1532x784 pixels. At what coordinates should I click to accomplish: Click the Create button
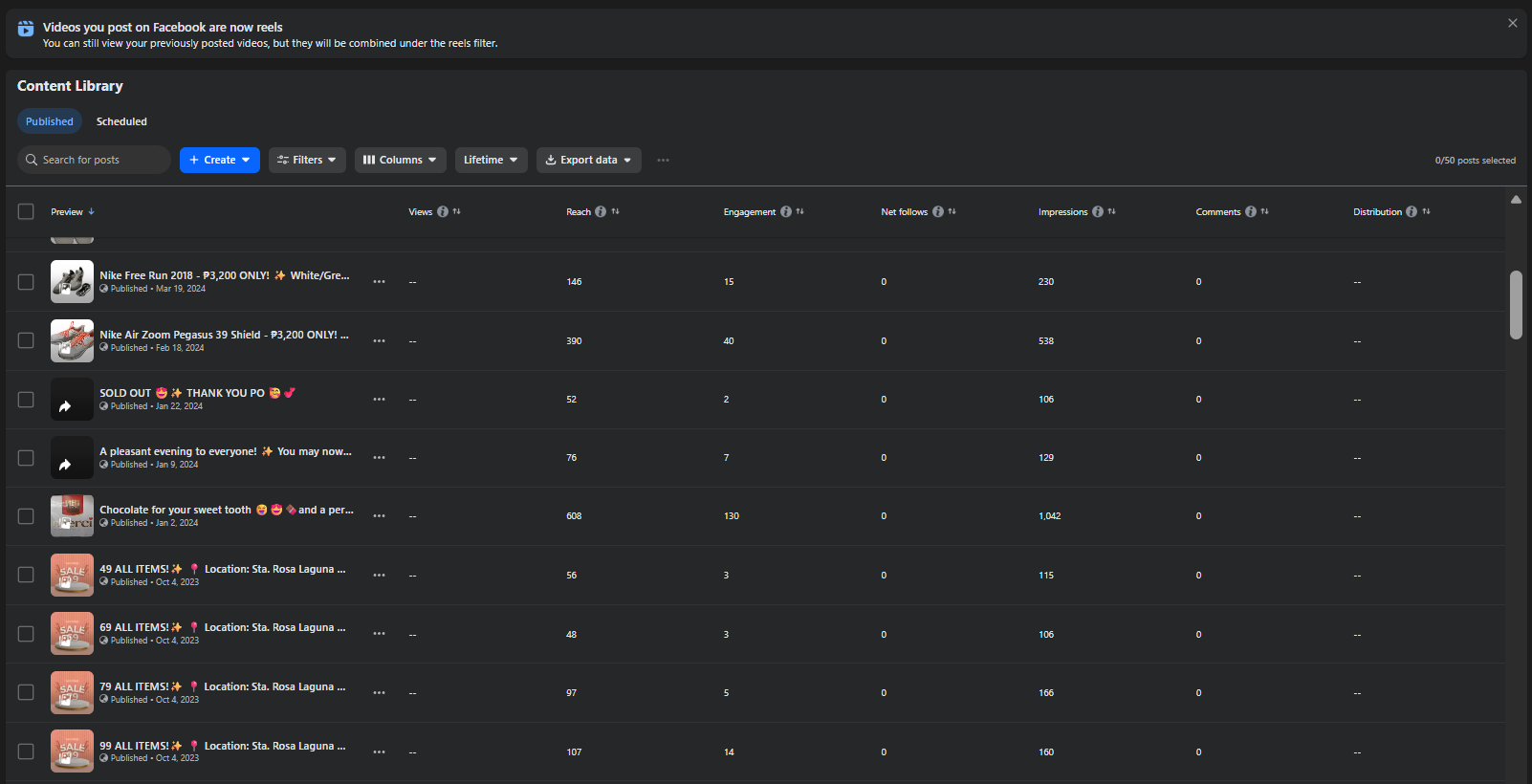(219, 161)
